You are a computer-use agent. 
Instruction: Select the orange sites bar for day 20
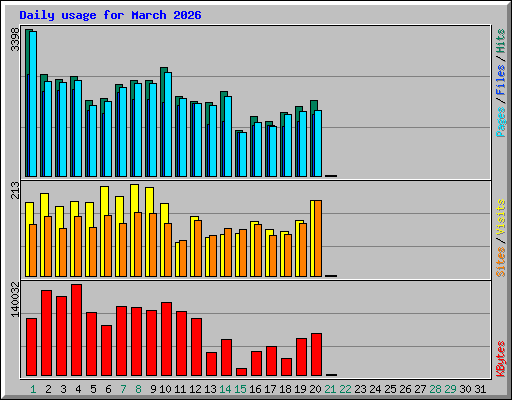coord(318,238)
